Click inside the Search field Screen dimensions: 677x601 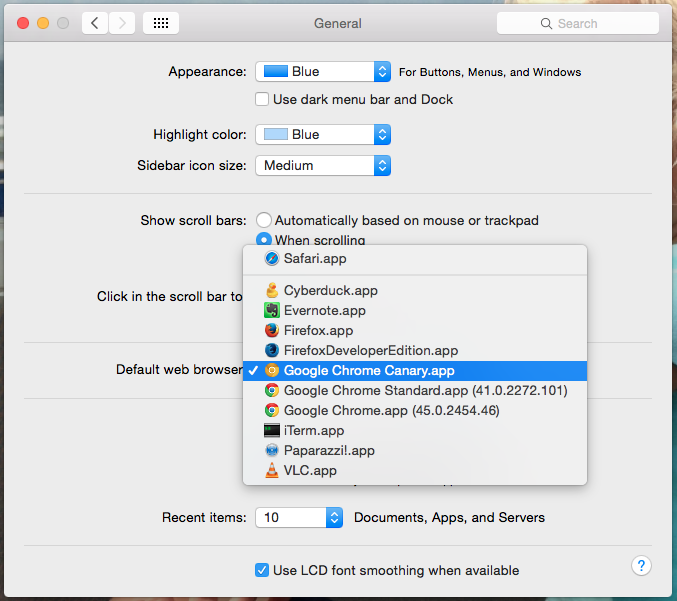pos(578,23)
